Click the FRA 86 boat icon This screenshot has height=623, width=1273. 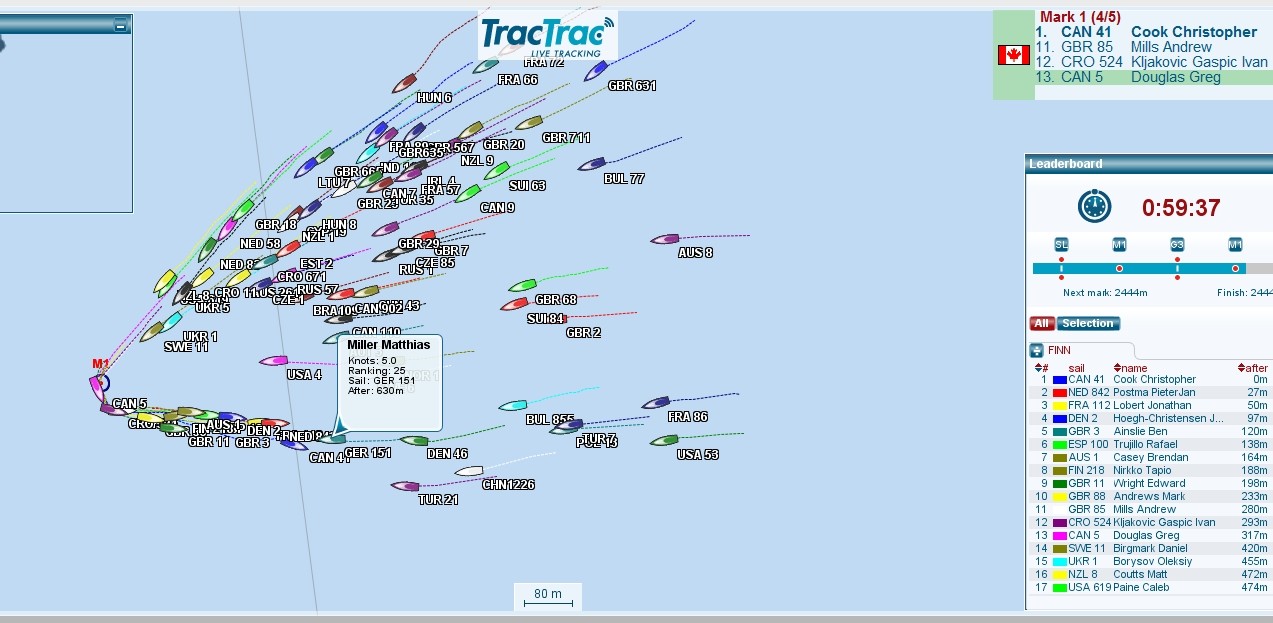[x=656, y=403]
